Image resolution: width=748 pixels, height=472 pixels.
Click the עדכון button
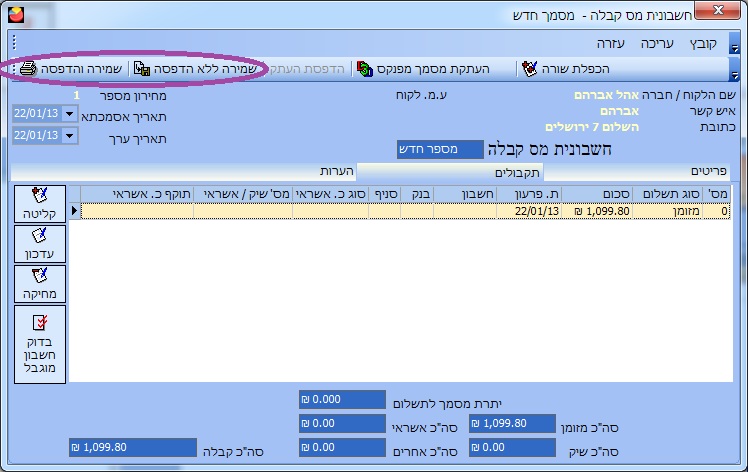pos(40,244)
